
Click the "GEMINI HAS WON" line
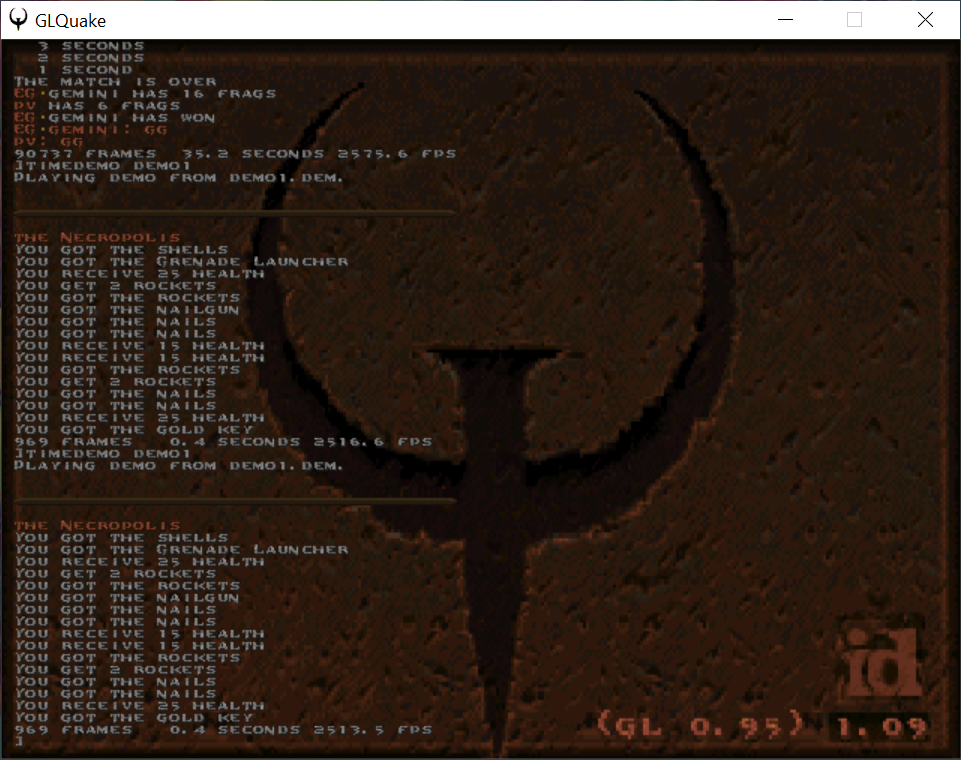pyautogui.click(x=115, y=118)
